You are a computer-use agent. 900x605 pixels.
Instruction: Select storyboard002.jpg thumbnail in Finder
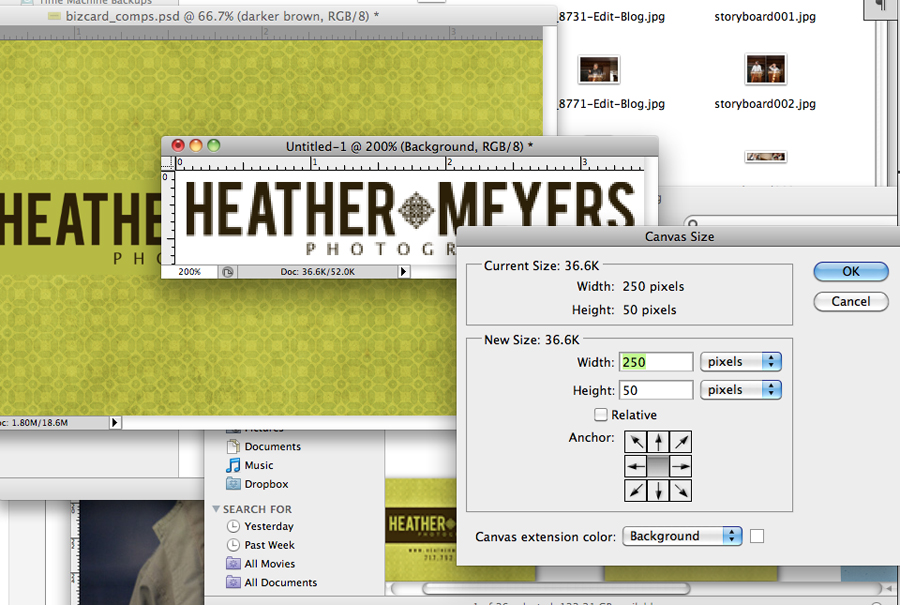click(x=765, y=69)
